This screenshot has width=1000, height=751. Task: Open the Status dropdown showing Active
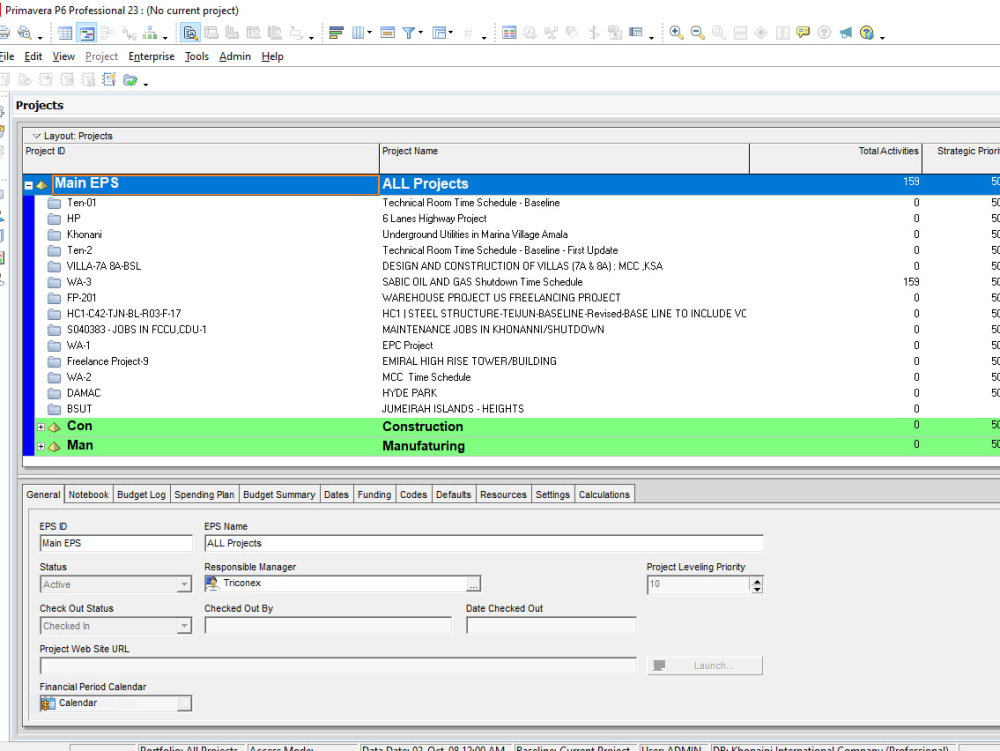[x=184, y=585]
